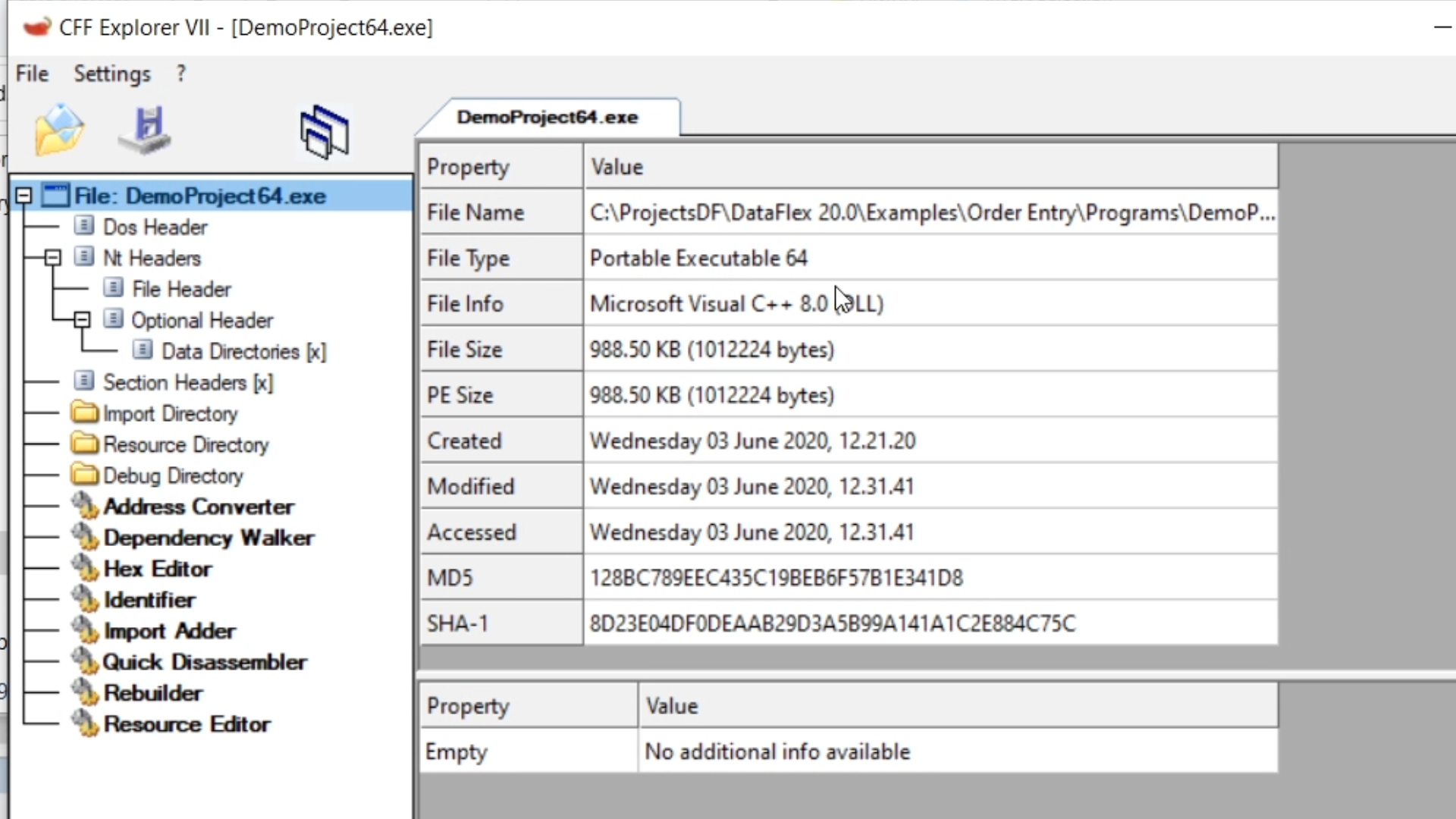Image resolution: width=1456 pixels, height=819 pixels.
Task: Select the Address Converter tool
Action: tap(198, 507)
